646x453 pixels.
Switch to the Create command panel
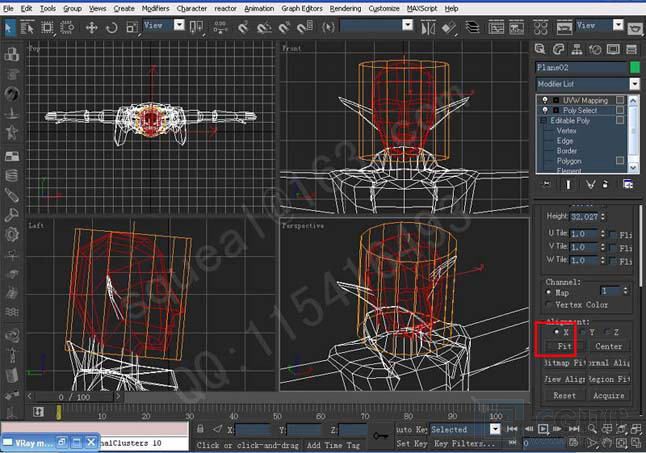(540, 49)
